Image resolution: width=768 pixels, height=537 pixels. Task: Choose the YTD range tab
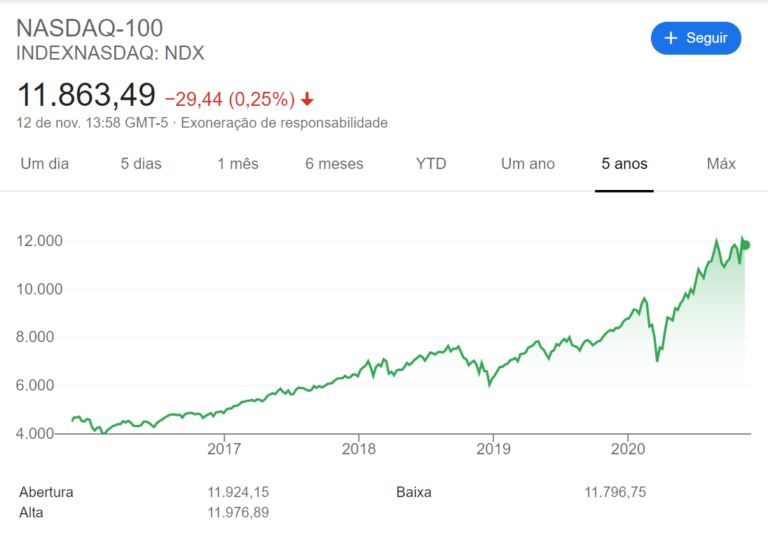[x=431, y=163]
